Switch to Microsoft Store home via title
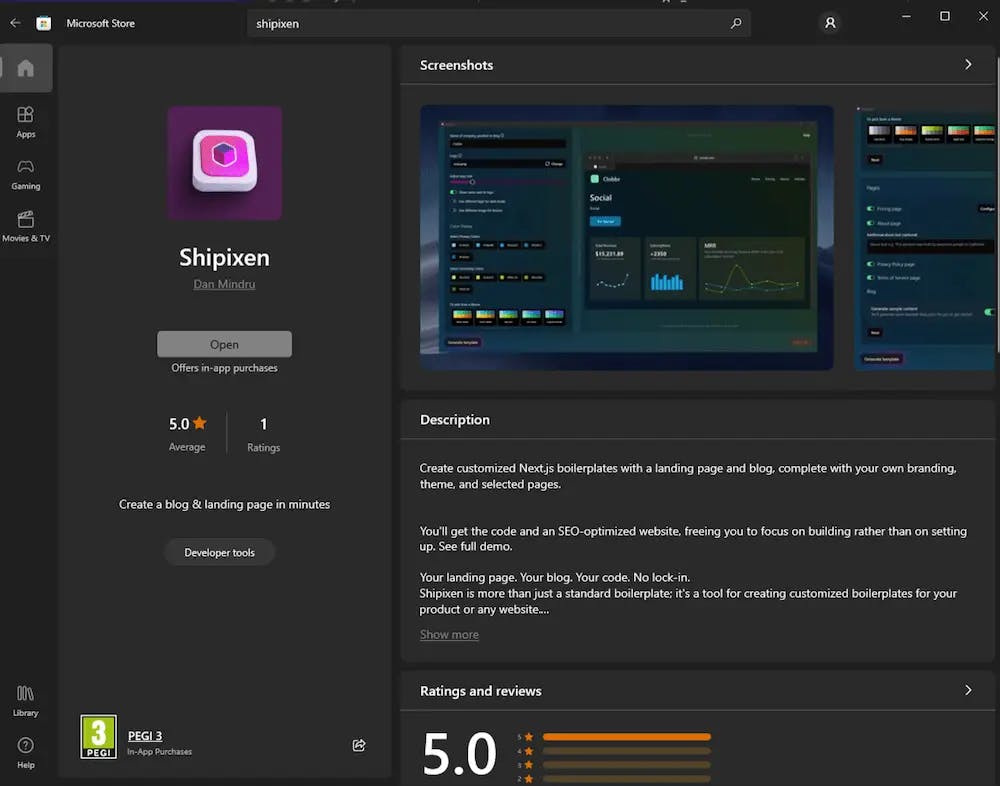The width and height of the screenshot is (1000, 786). (100, 23)
